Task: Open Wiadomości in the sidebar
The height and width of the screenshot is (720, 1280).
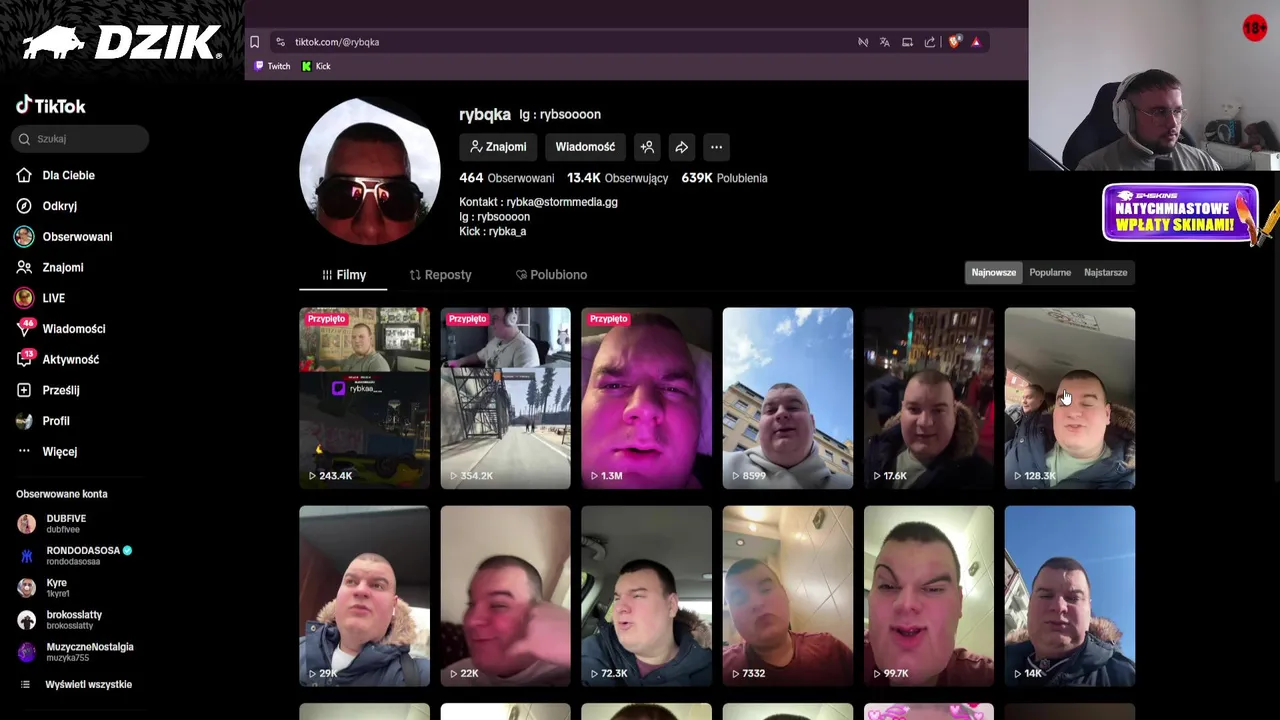Action: [73, 329]
